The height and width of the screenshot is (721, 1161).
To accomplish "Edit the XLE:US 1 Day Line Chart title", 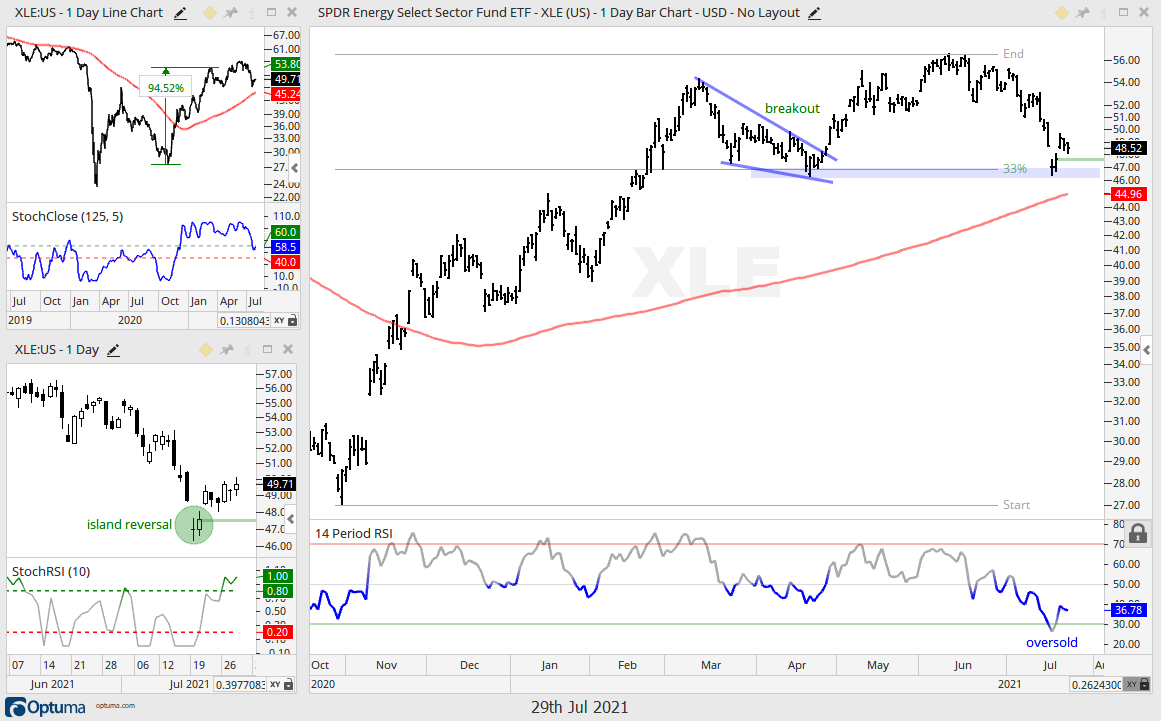I will [x=180, y=13].
